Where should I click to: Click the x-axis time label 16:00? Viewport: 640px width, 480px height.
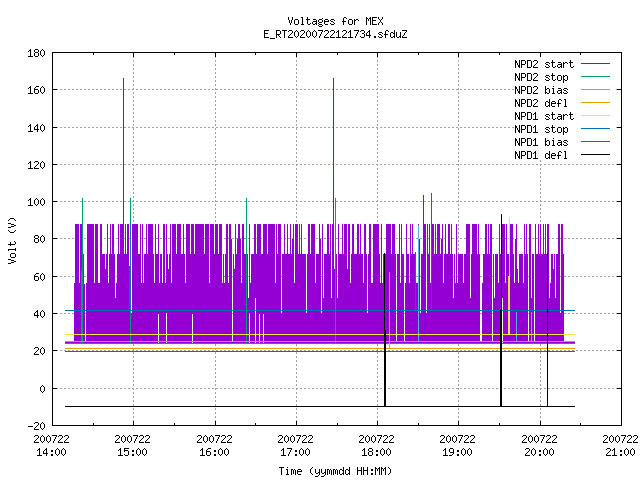(x=214, y=453)
